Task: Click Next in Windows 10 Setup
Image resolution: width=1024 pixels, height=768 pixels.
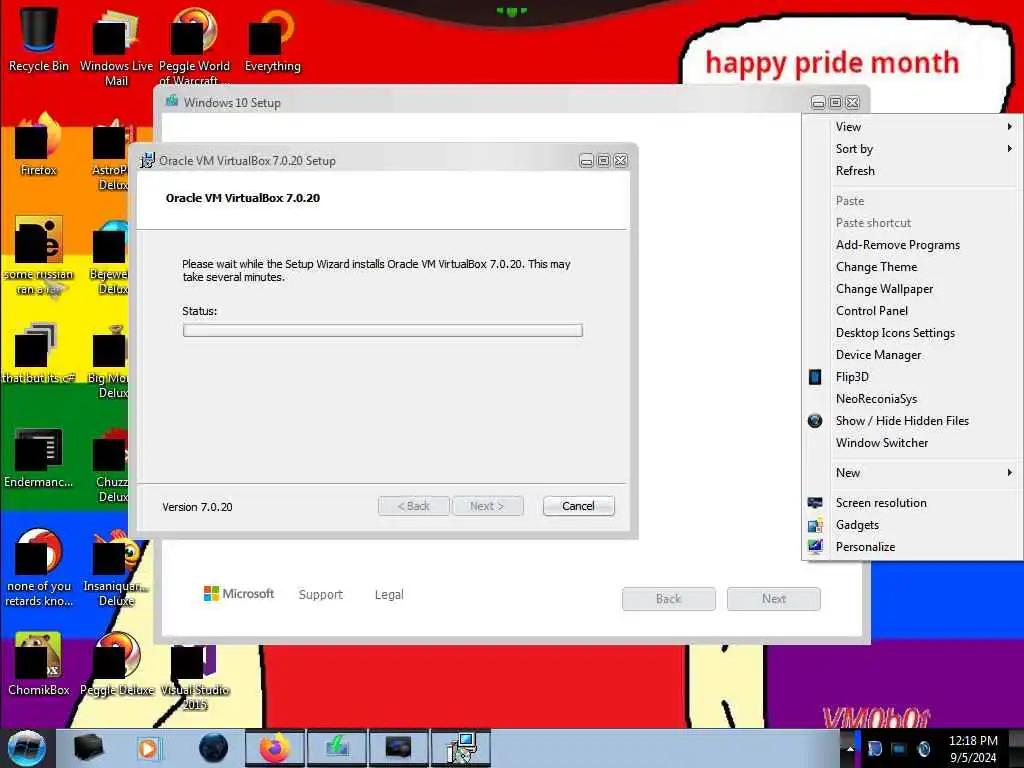Action: [773, 599]
